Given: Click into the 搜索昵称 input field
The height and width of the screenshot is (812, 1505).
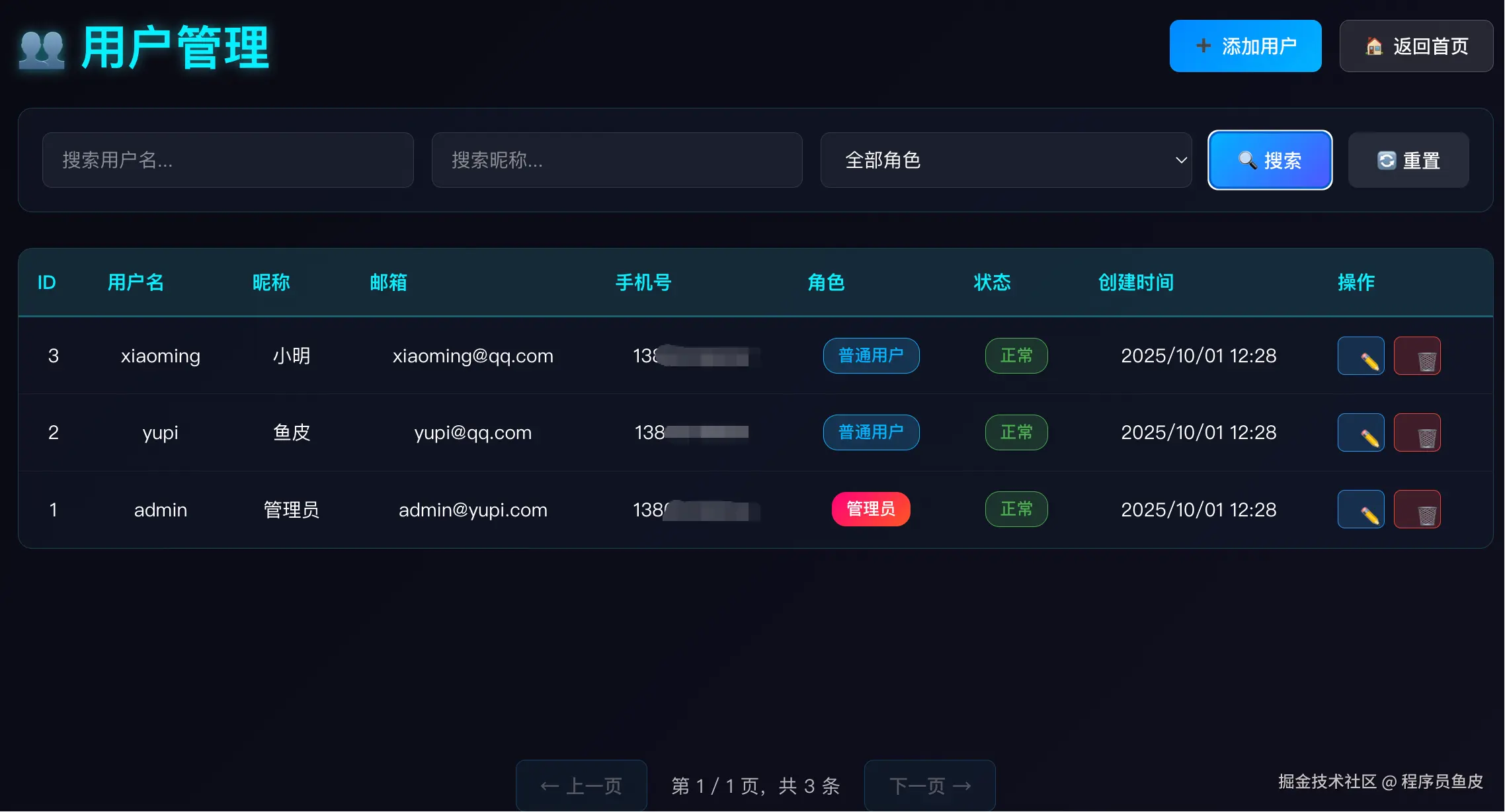Looking at the screenshot, I should click(617, 160).
